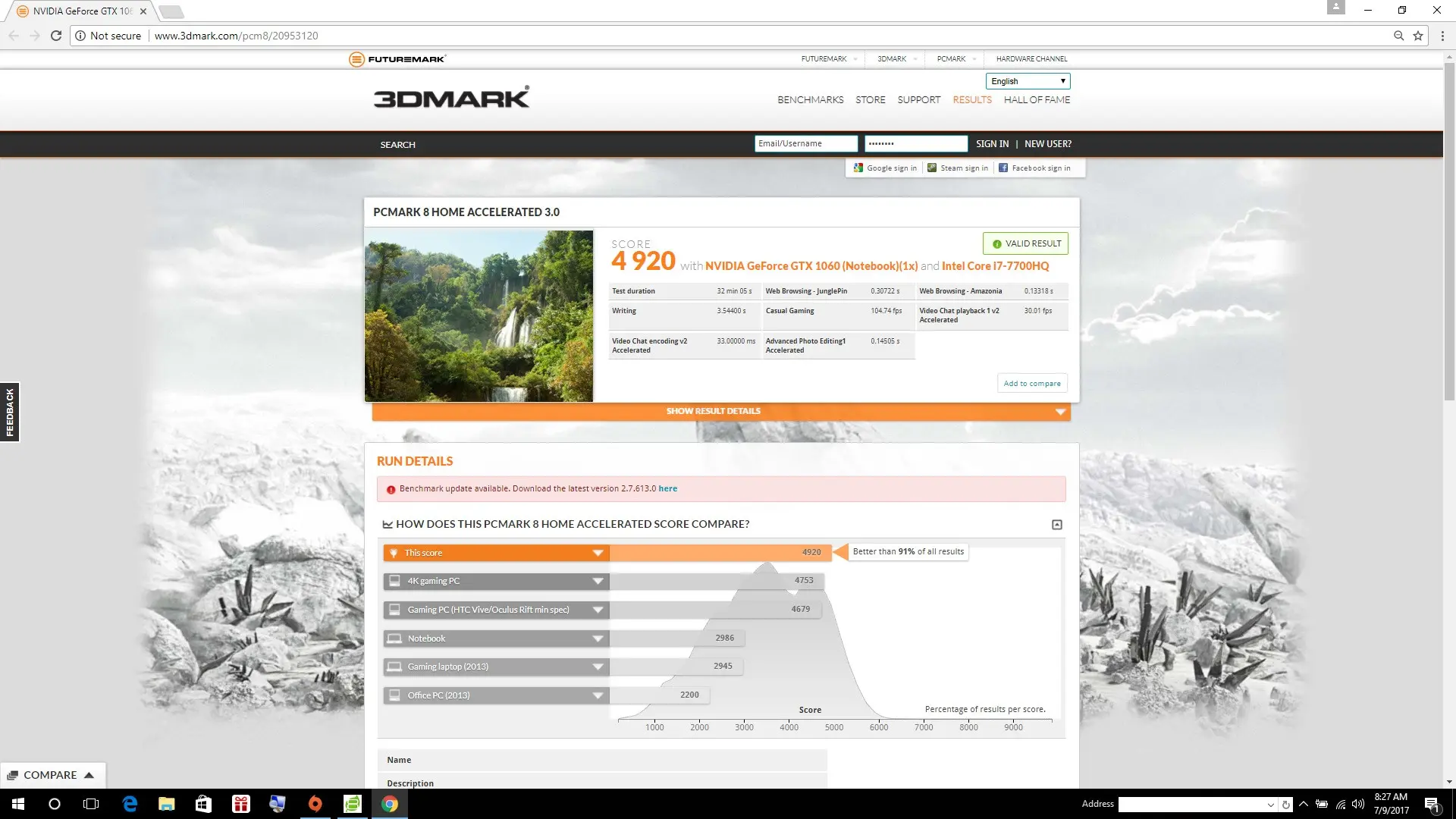This screenshot has width=1456, height=819.
Task: Click the taskbar Address input box
Action: (1191, 805)
